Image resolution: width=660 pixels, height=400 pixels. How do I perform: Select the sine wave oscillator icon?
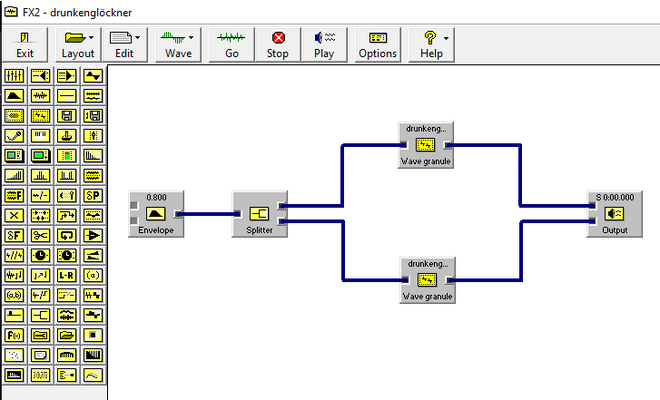[93, 76]
